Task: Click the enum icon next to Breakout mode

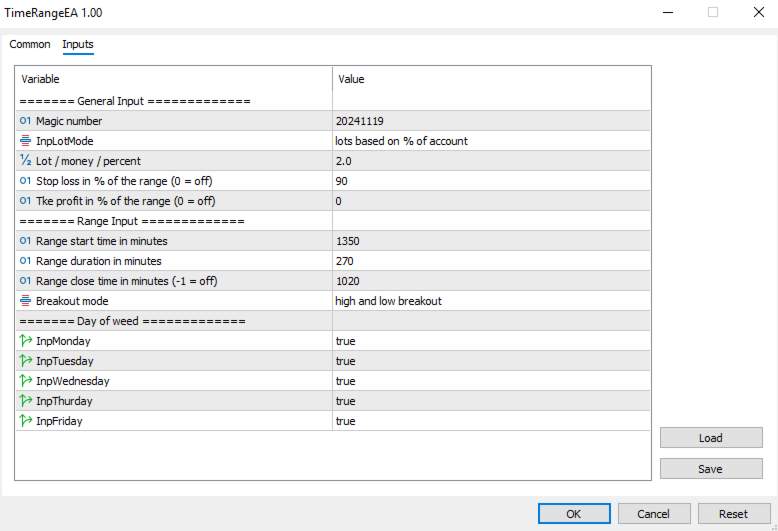Action: 25,301
